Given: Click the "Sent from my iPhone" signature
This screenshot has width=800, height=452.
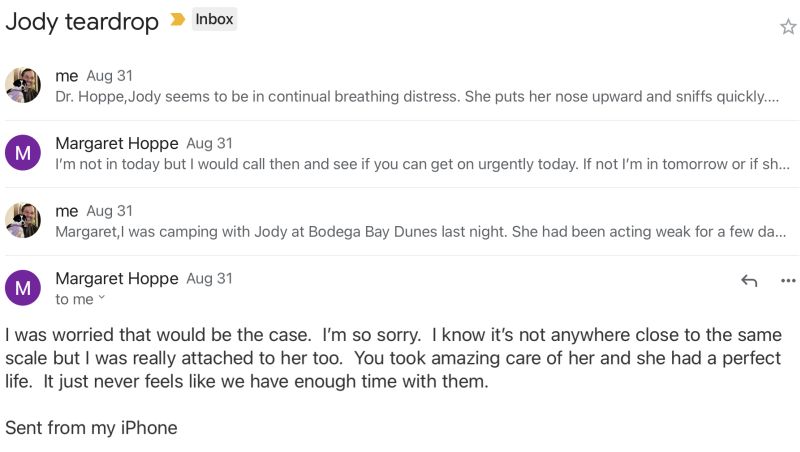Looking at the screenshot, I should [91, 428].
